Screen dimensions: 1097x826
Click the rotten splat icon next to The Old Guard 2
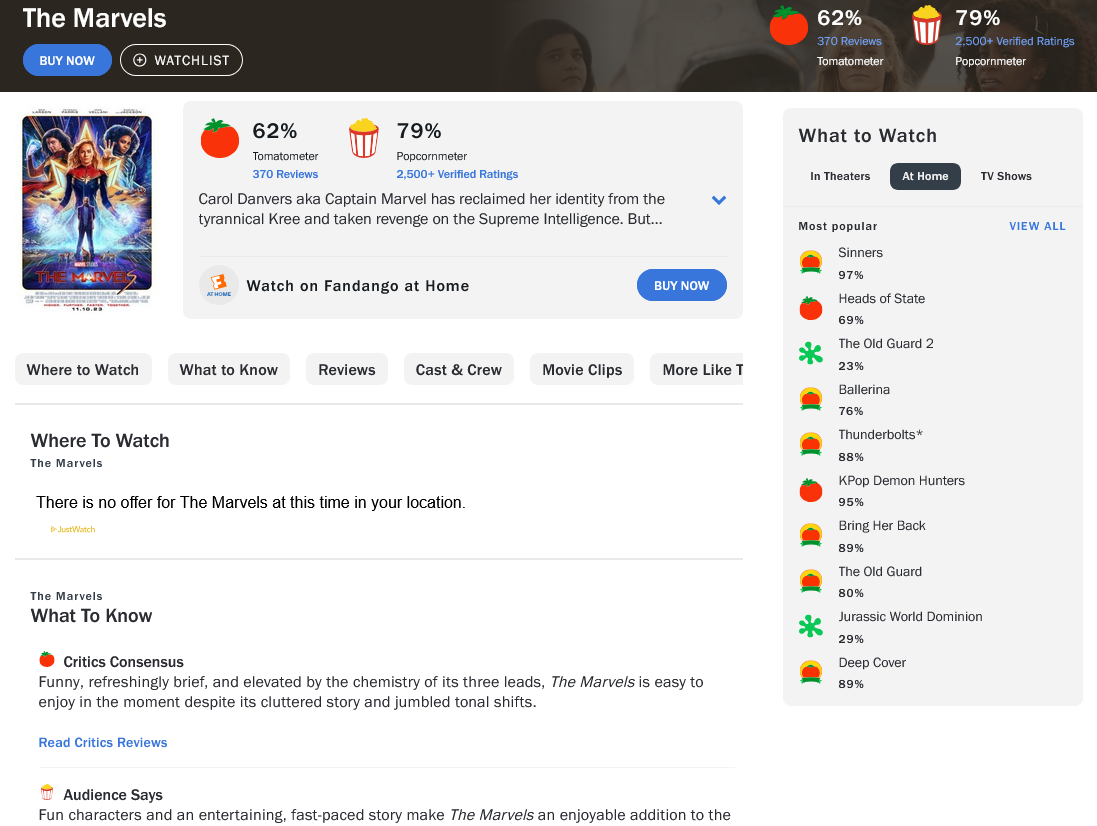[810, 353]
